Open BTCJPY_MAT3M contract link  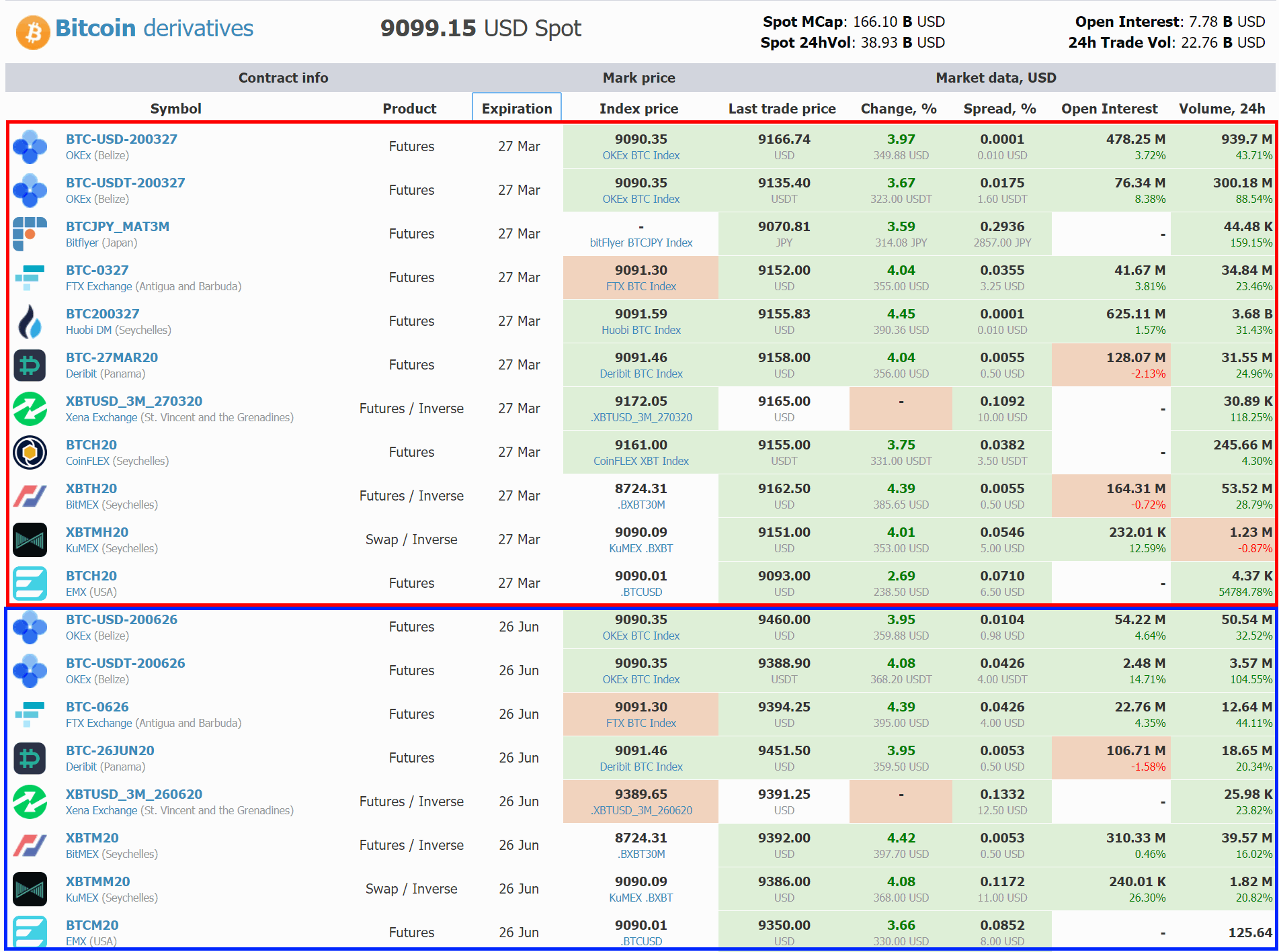click(x=118, y=226)
